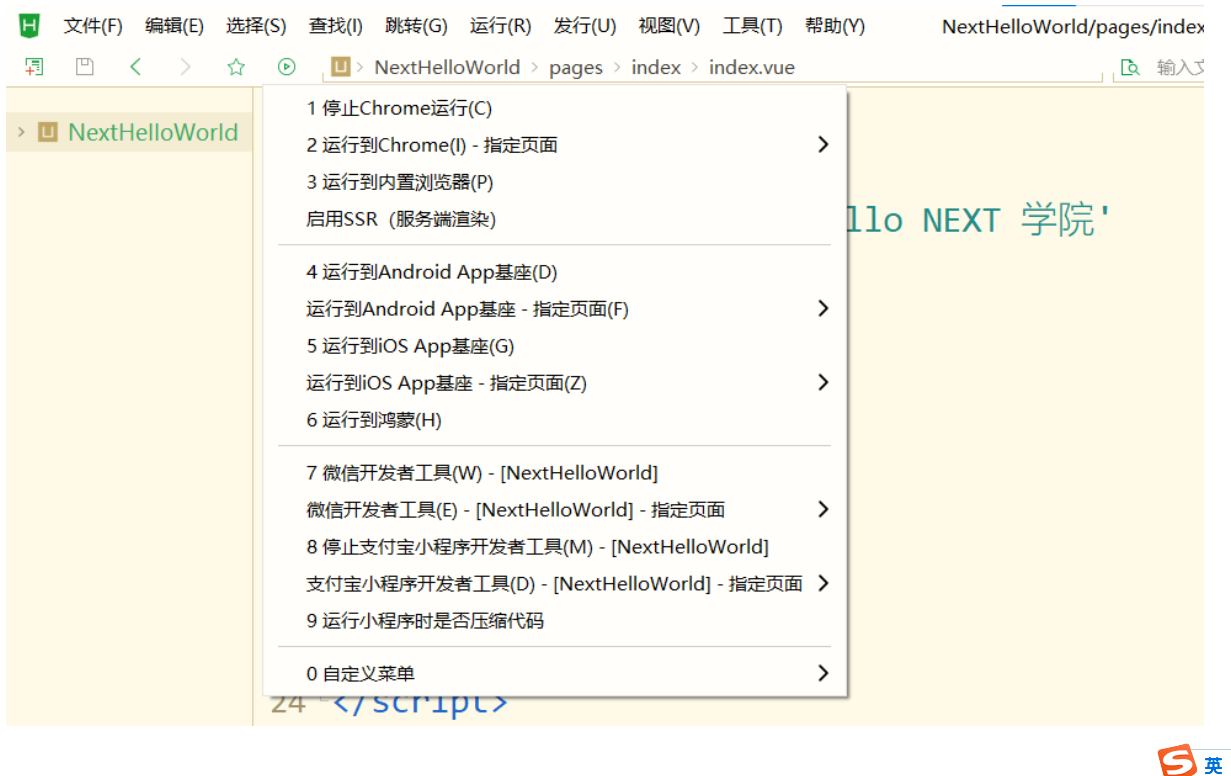This screenshot has width=1231, height=776.
Task: Expand 2 运行到Chrome 指定页面 submenu arrow
Action: (823, 145)
